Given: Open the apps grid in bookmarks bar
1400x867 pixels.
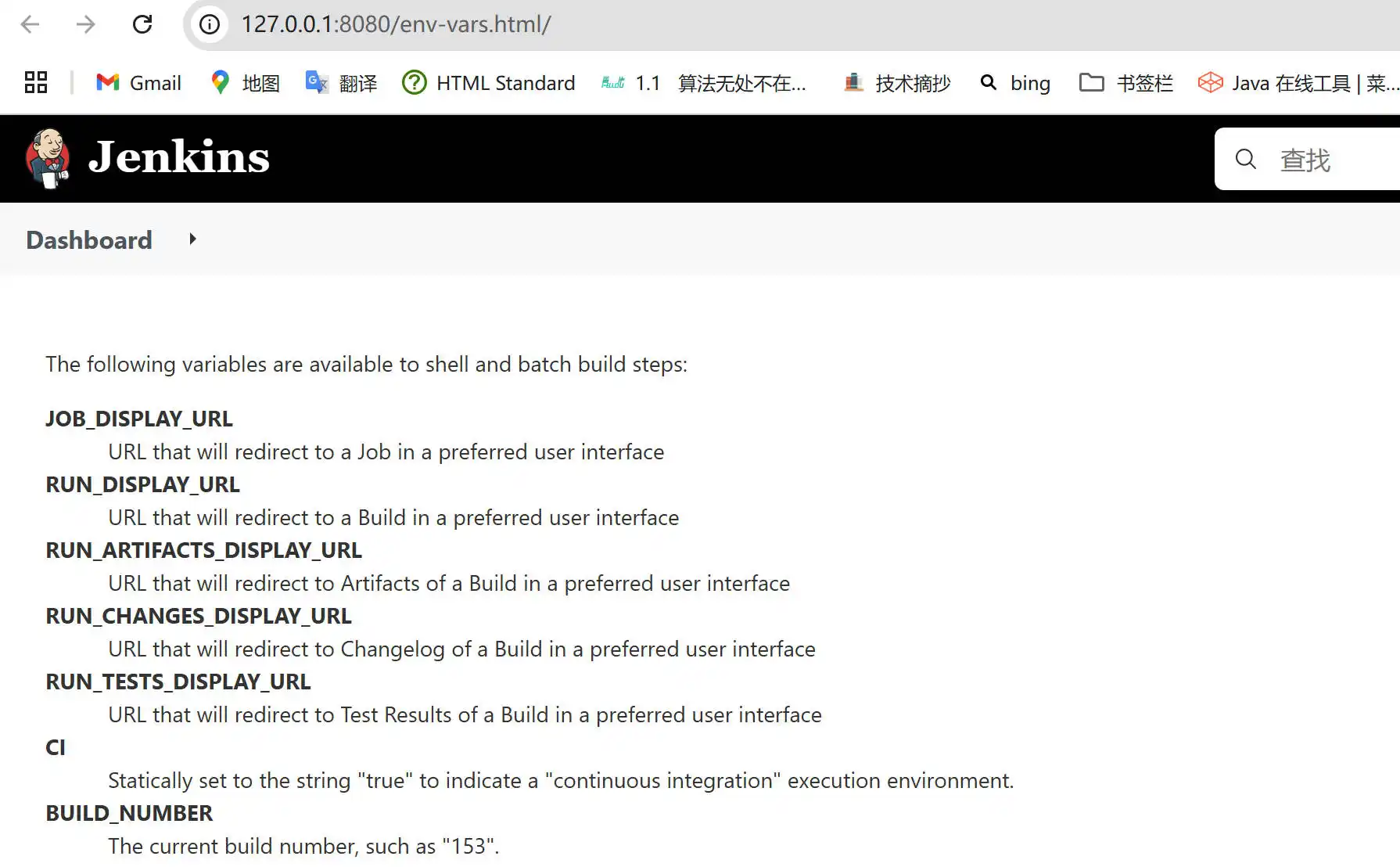Looking at the screenshot, I should [36, 82].
